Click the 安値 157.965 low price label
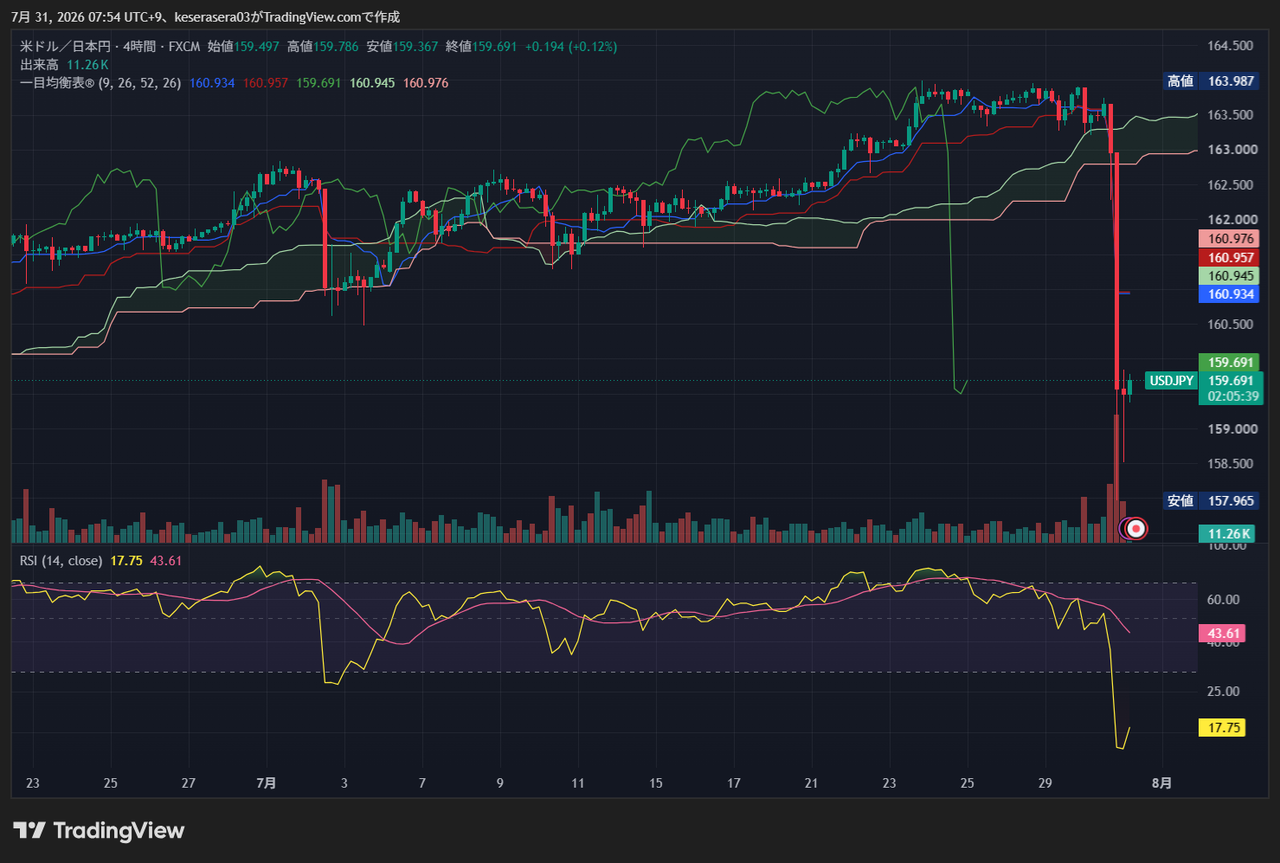Screen dimensions: 1280x863 [x=1210, y=501]
